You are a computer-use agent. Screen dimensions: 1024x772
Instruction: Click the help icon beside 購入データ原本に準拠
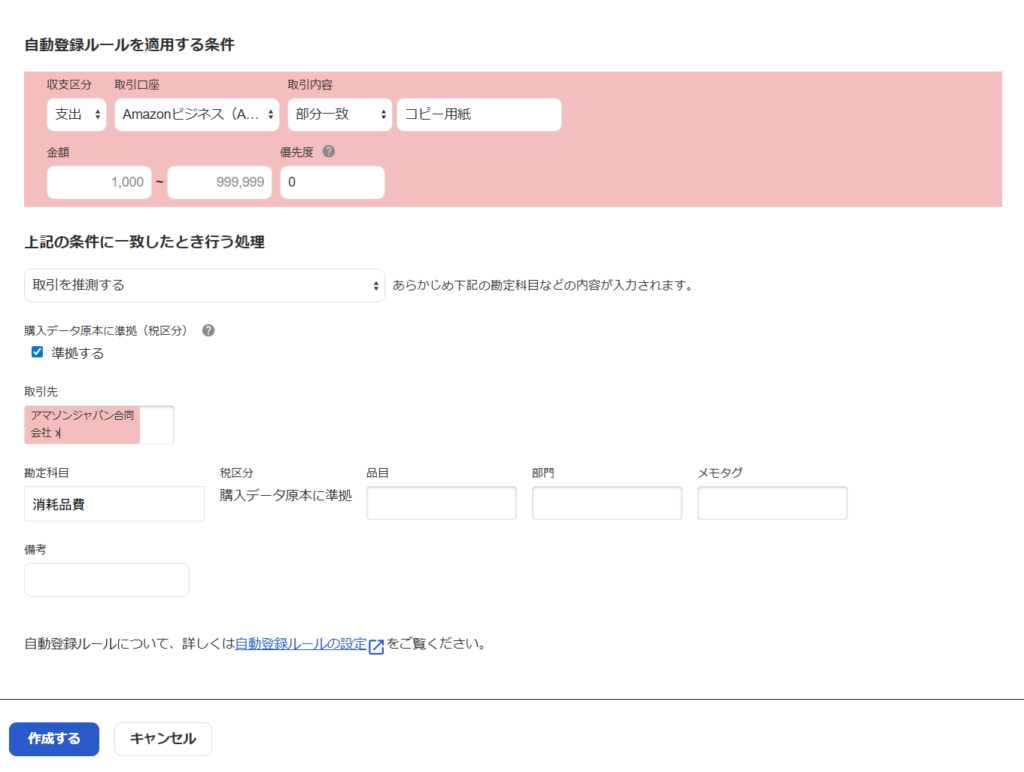[208, 330]
